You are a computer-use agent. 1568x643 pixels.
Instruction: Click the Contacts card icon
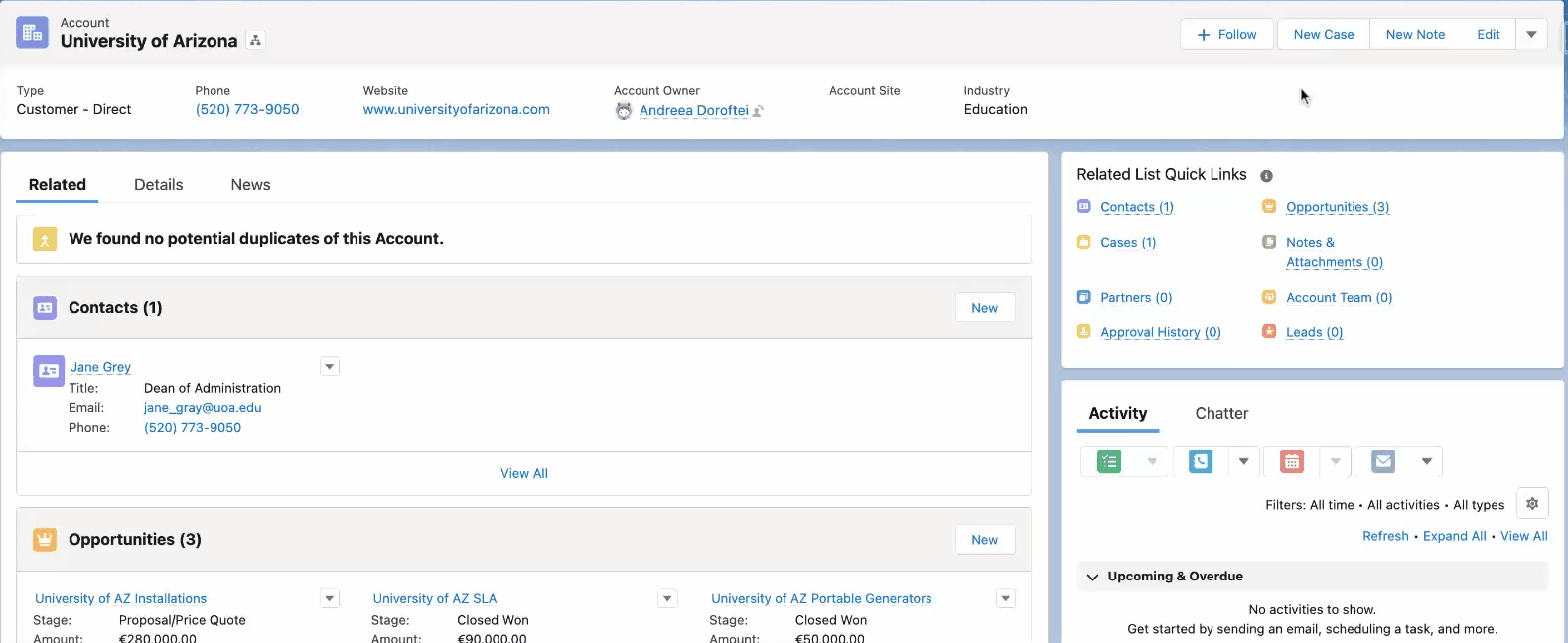pyautogui.click(x=45, y=308)
